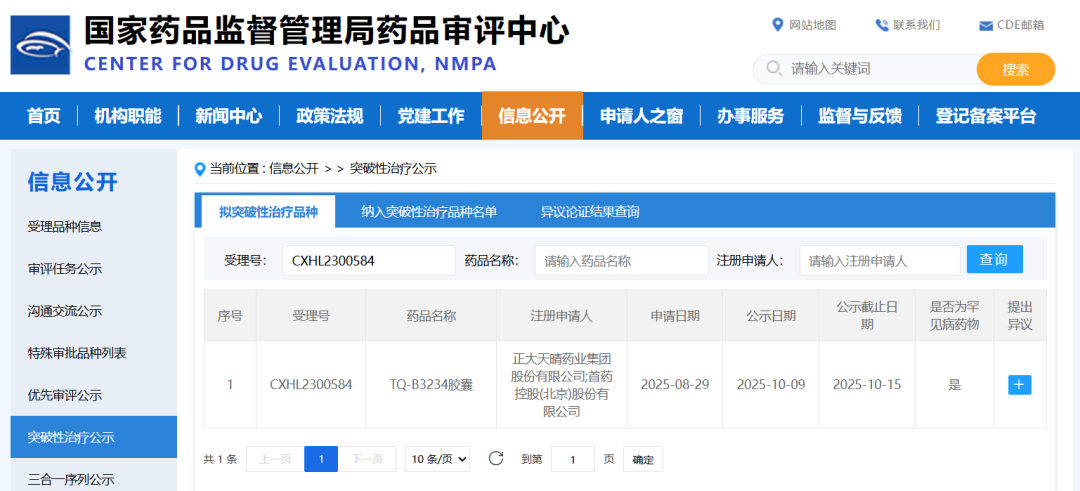Switch to the 异议论证结果查询 tab
Image resolution: width=1080 pixels, height=491 pixels.
point(590,211)
